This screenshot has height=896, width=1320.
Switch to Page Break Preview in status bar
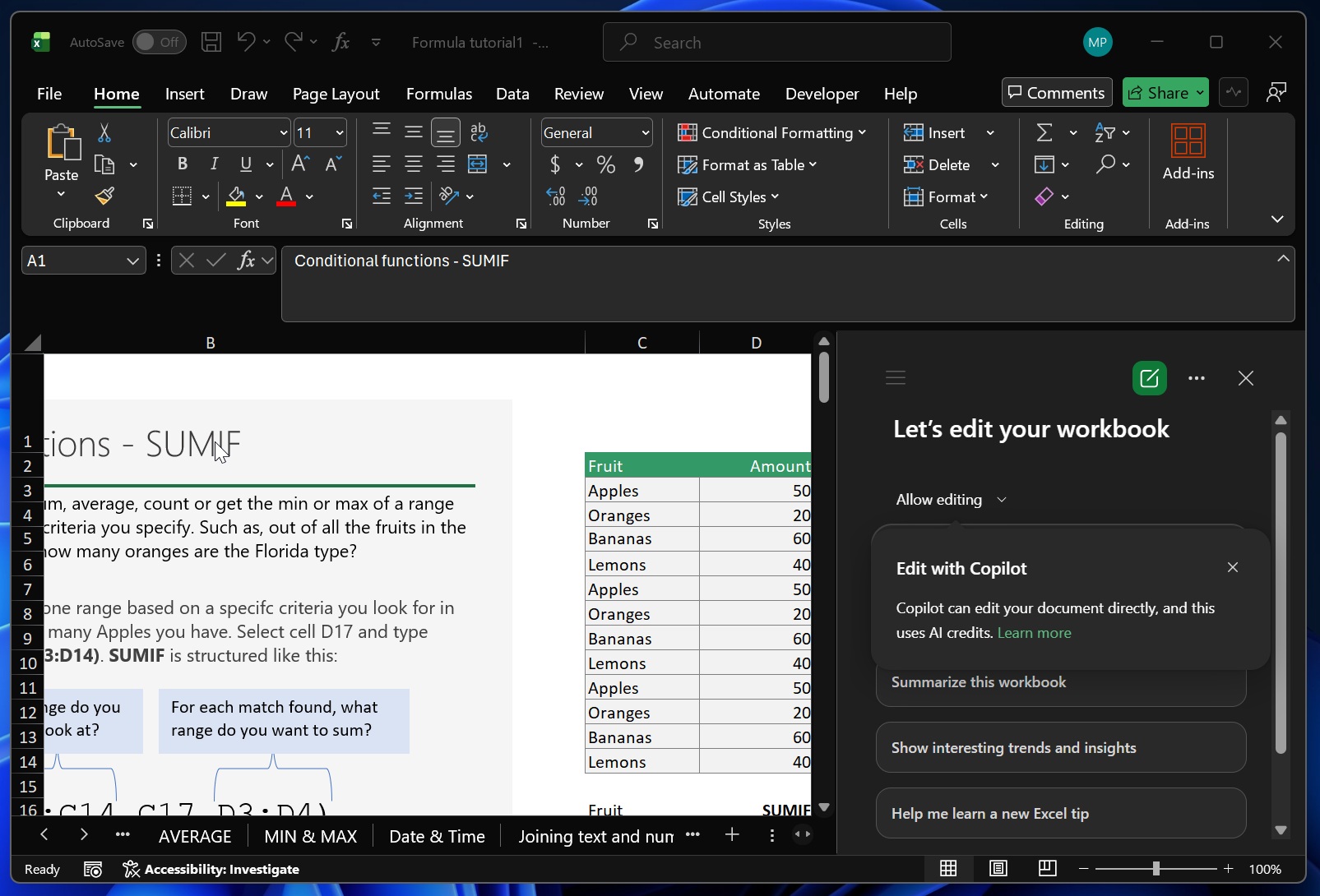(1047, 868)
